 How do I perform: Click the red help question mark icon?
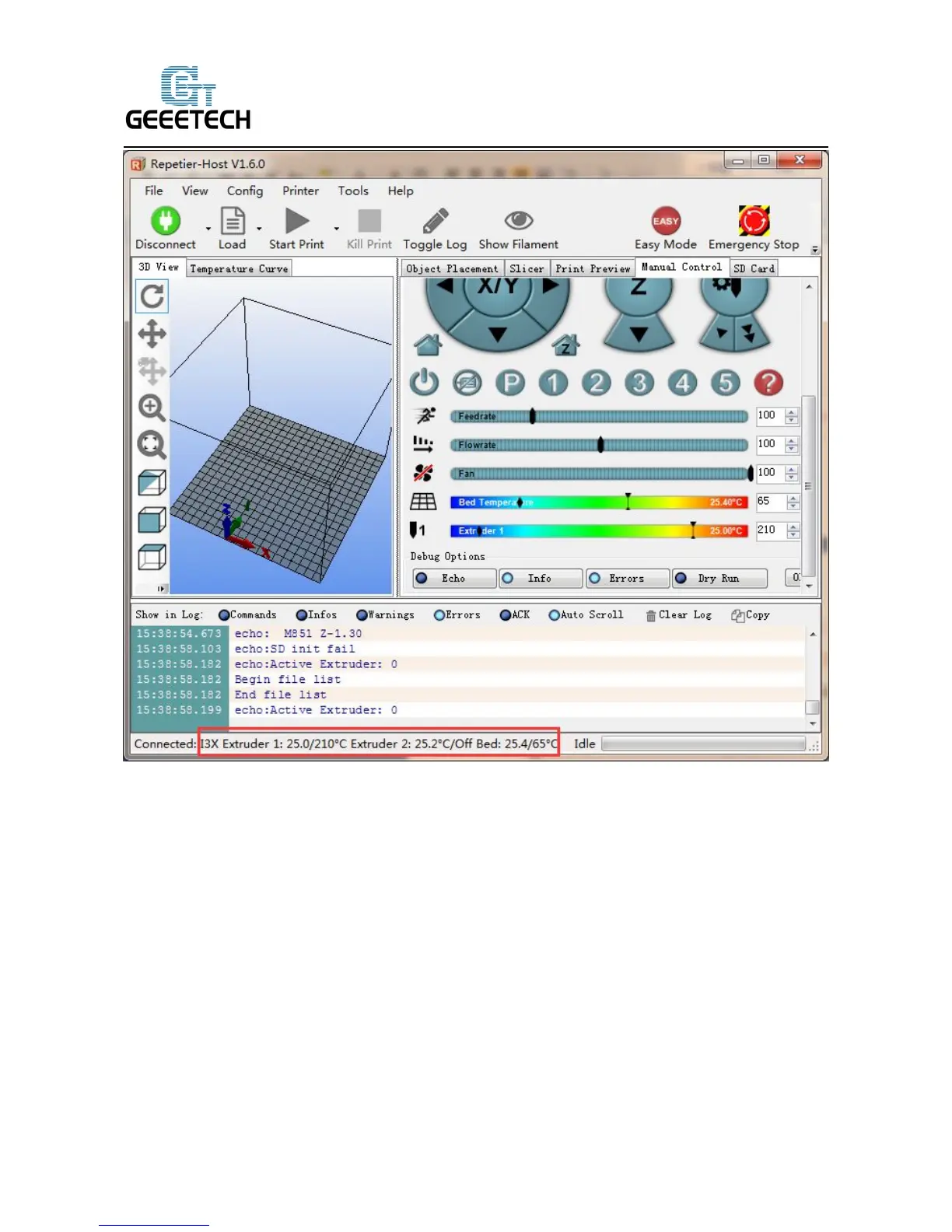coord(768,383)
